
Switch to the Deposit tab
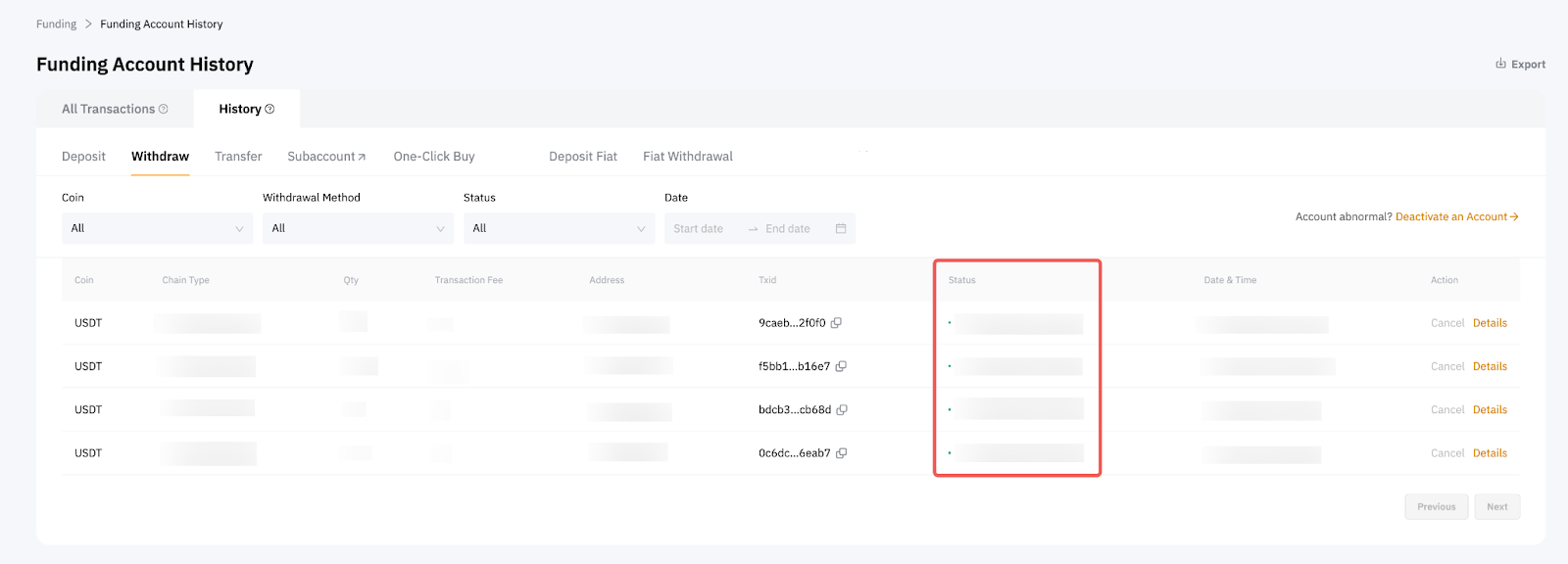coord(83,157)
